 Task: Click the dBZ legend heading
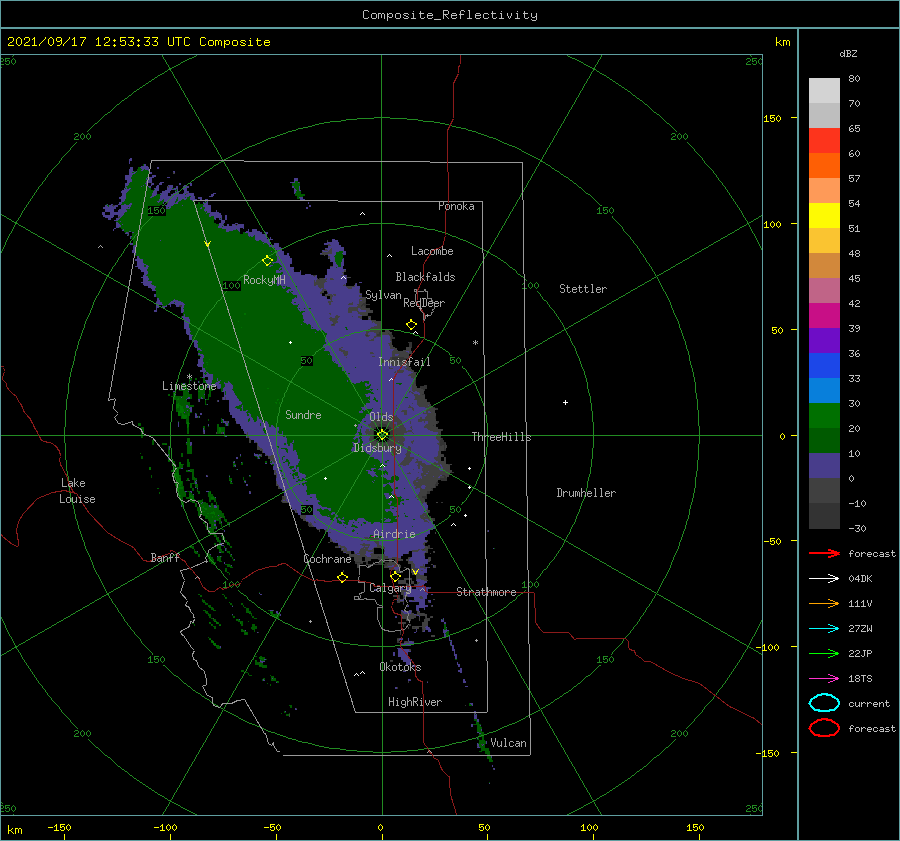848,53
